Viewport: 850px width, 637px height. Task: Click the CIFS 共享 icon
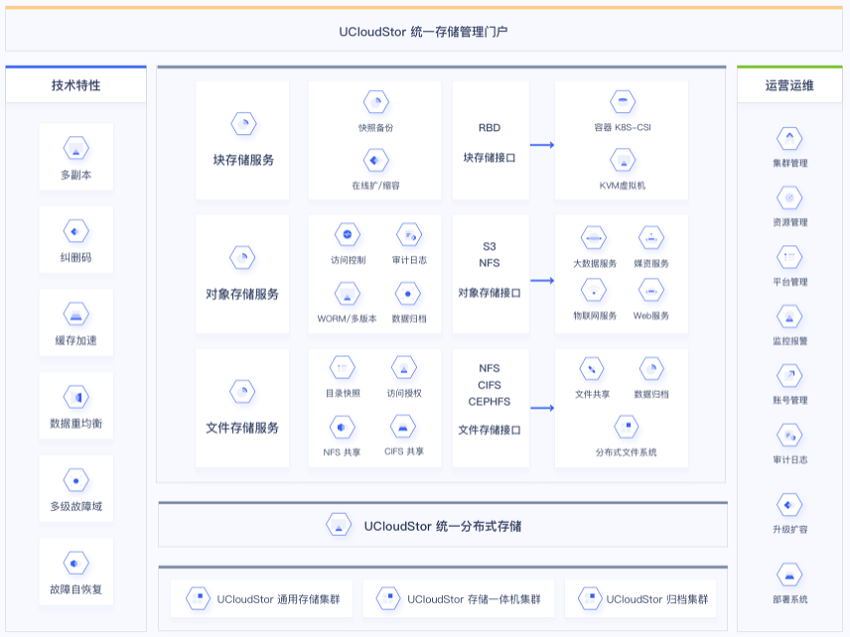click(403, 427)
